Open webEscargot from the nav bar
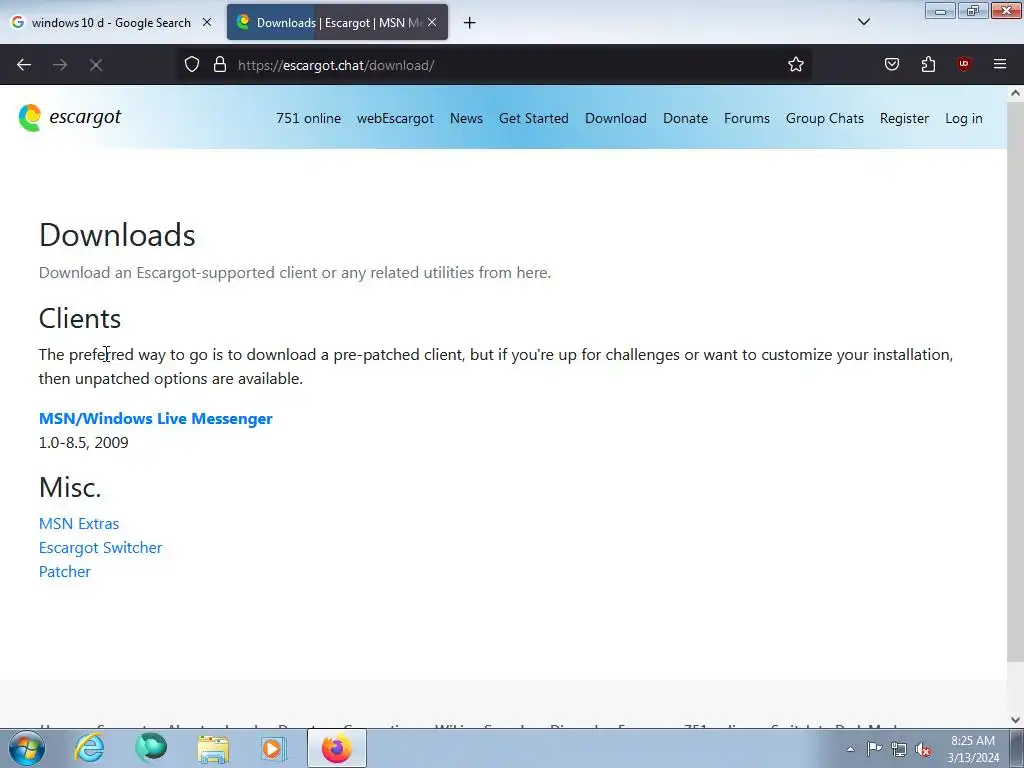This screenshot has width=1024, height=768. point(395,118)
